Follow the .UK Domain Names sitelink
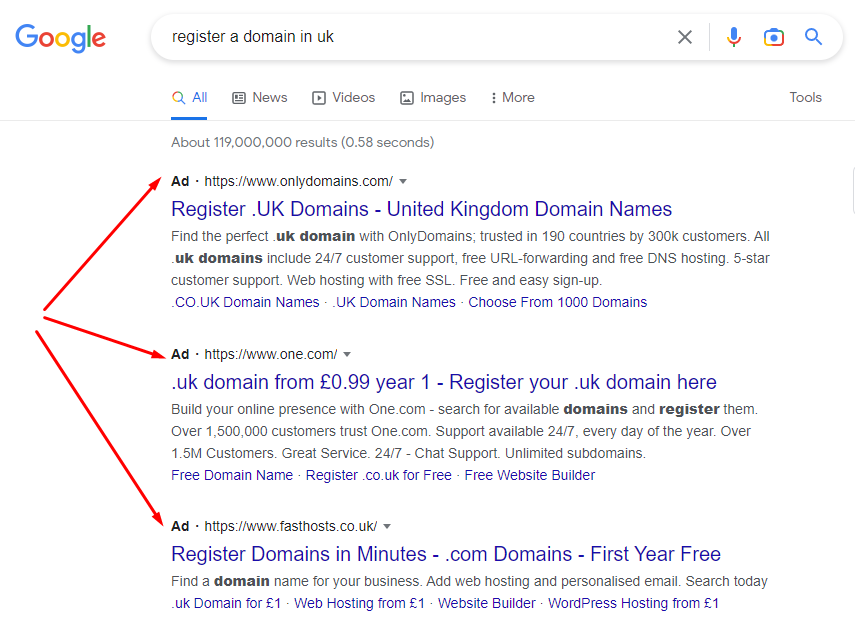Viewport: 855px width, 644px height. click(394, 302)
